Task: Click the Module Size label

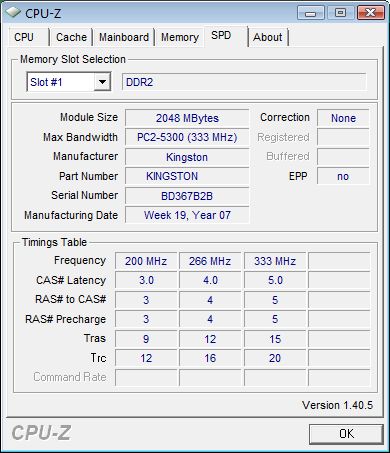Action: [89, 117]
